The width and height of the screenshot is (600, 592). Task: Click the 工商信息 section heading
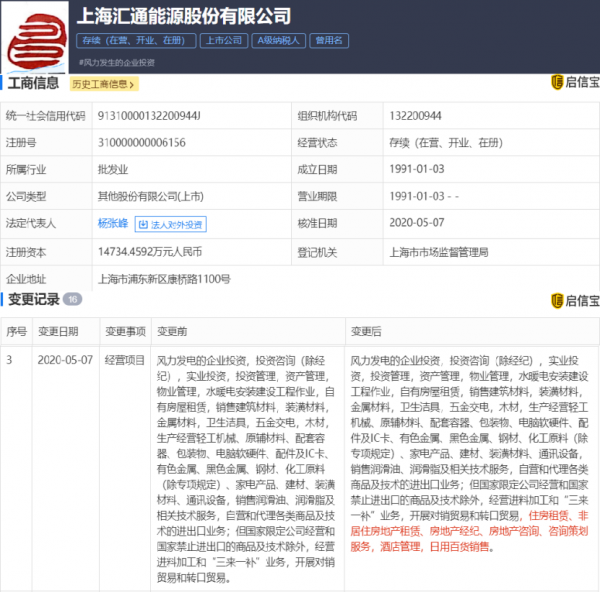(x=33, y=83)
